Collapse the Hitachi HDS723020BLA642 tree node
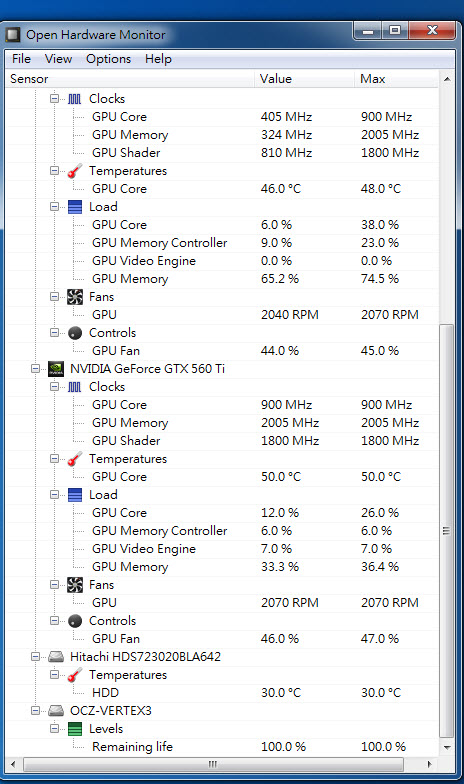 pyautogui.click(x=36, y=656)
